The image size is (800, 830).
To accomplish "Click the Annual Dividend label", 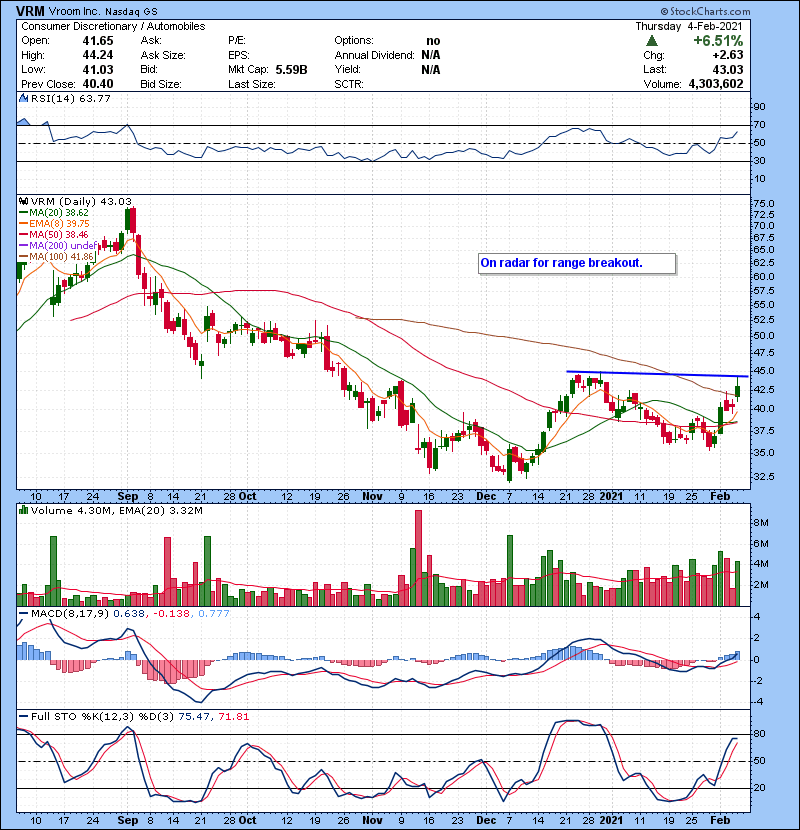I will tap(374, 55).
